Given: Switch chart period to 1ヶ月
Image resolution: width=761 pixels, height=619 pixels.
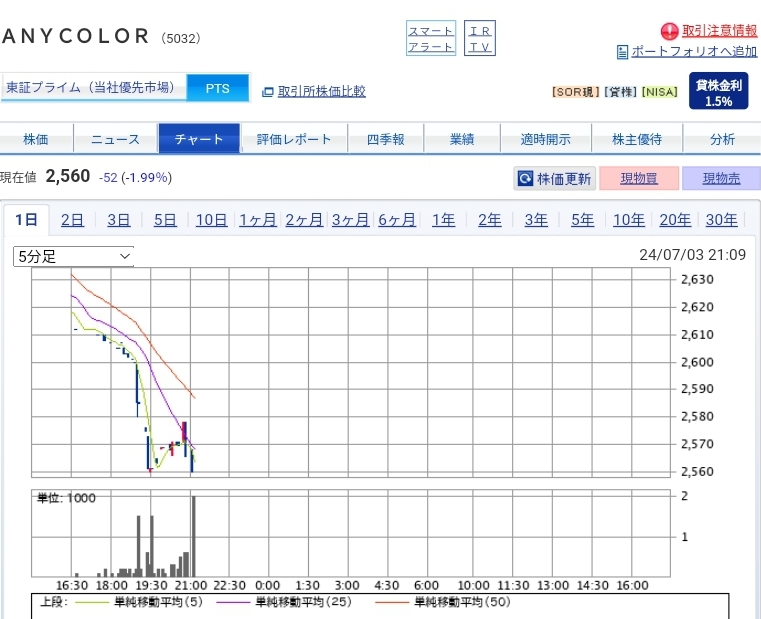Looking at the screenshot, I should [258, 220].
